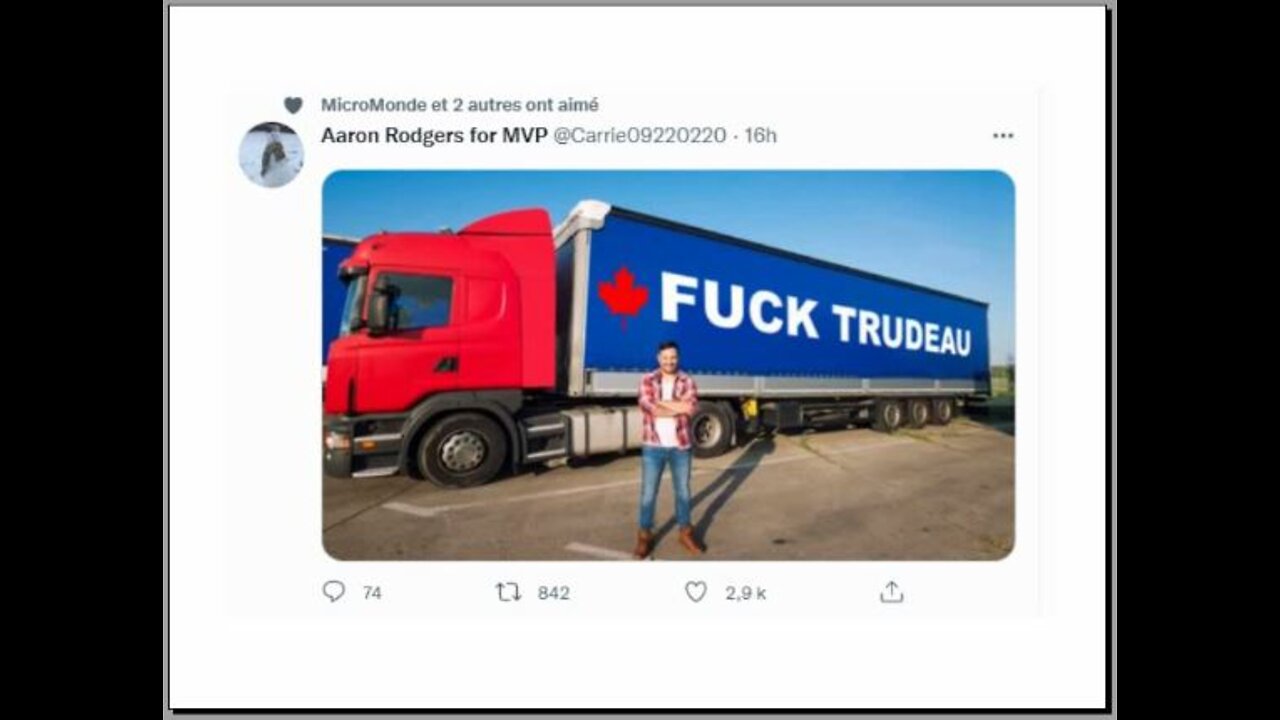1280x720 pixels.
Task: Click the retweet arrows icon
Action: (x=508, y=592)
